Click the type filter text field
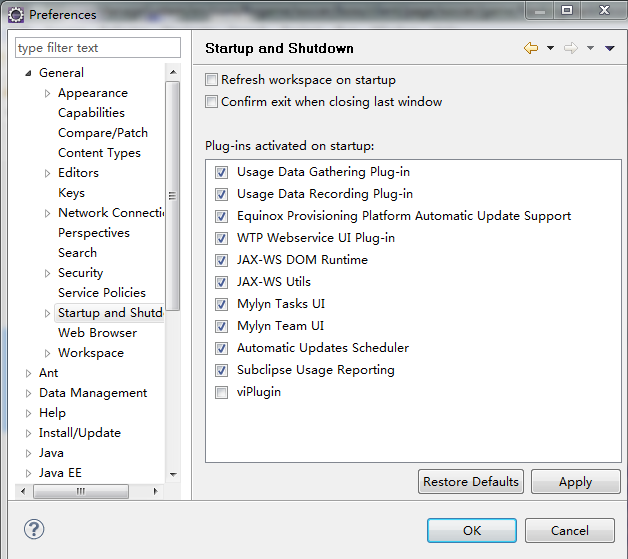Screen dimensions: 628x559 pyautogui.click(x=98, y=48)
